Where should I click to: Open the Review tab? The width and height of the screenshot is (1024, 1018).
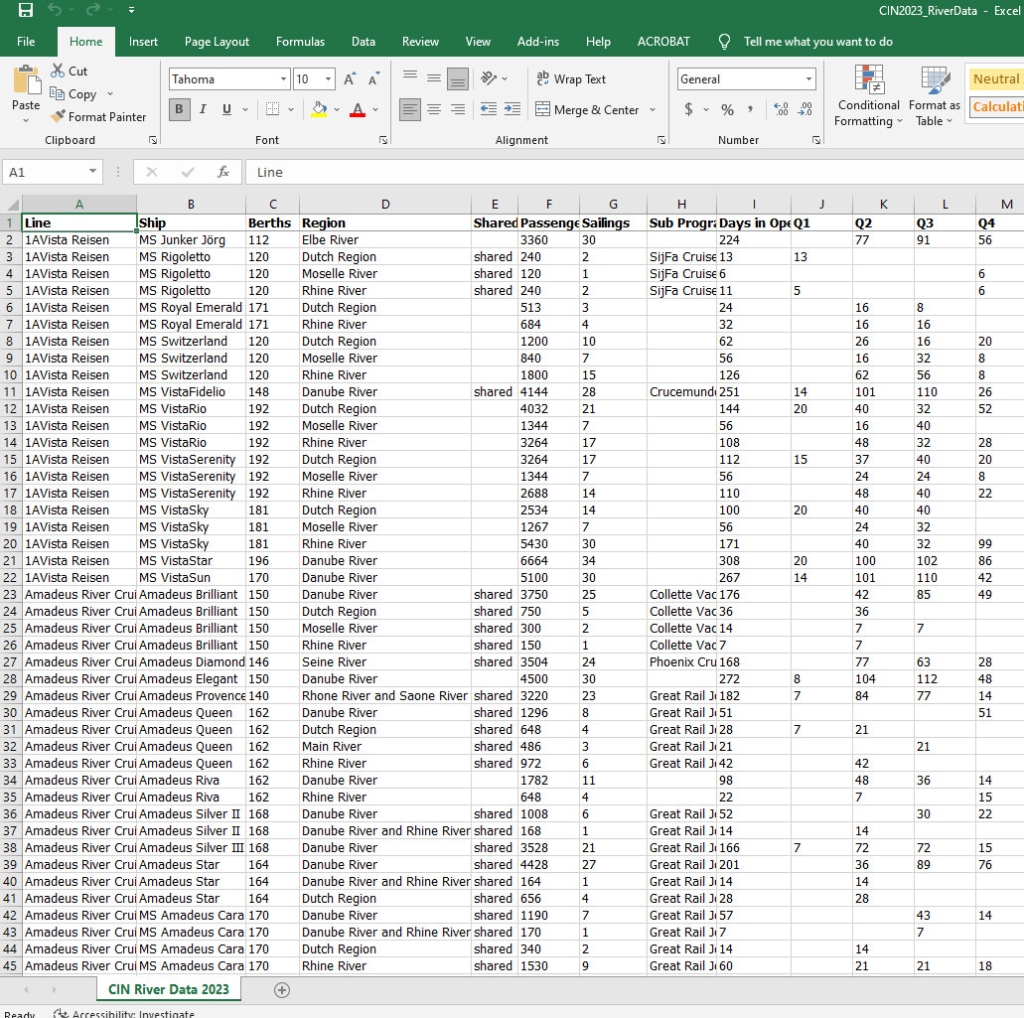click(421, 42)
